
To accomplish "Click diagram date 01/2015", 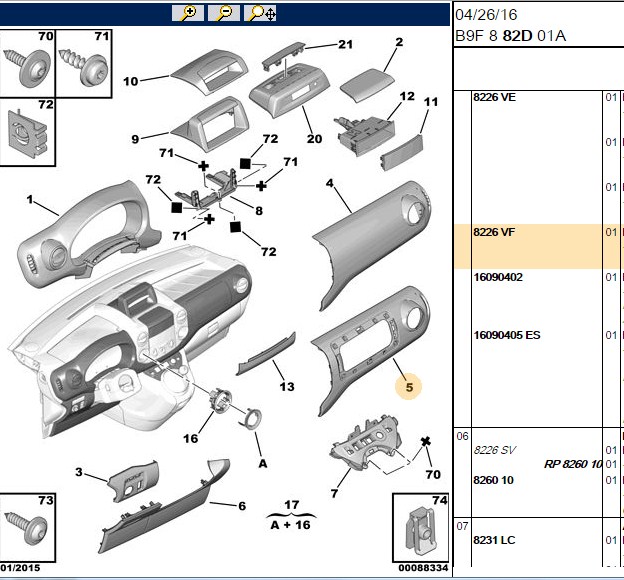I will (21, 568).
